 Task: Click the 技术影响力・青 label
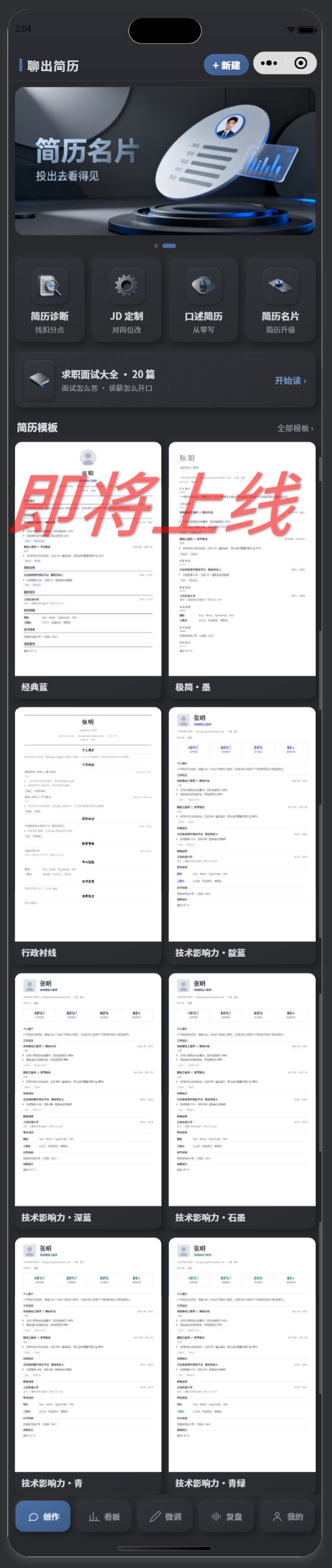[x=52, y=1483]
